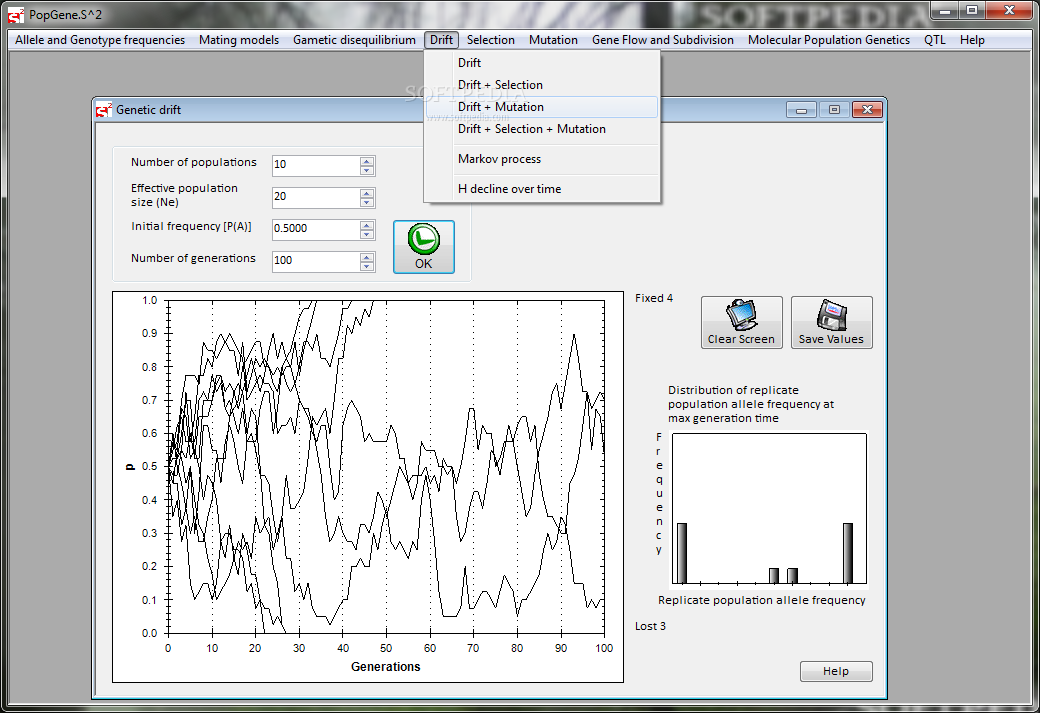Image resolution: width=1040 pixels, height=713 pixels.
Task: Open the Gametic disequilibrium menu
Action: (x=354, y=40)
